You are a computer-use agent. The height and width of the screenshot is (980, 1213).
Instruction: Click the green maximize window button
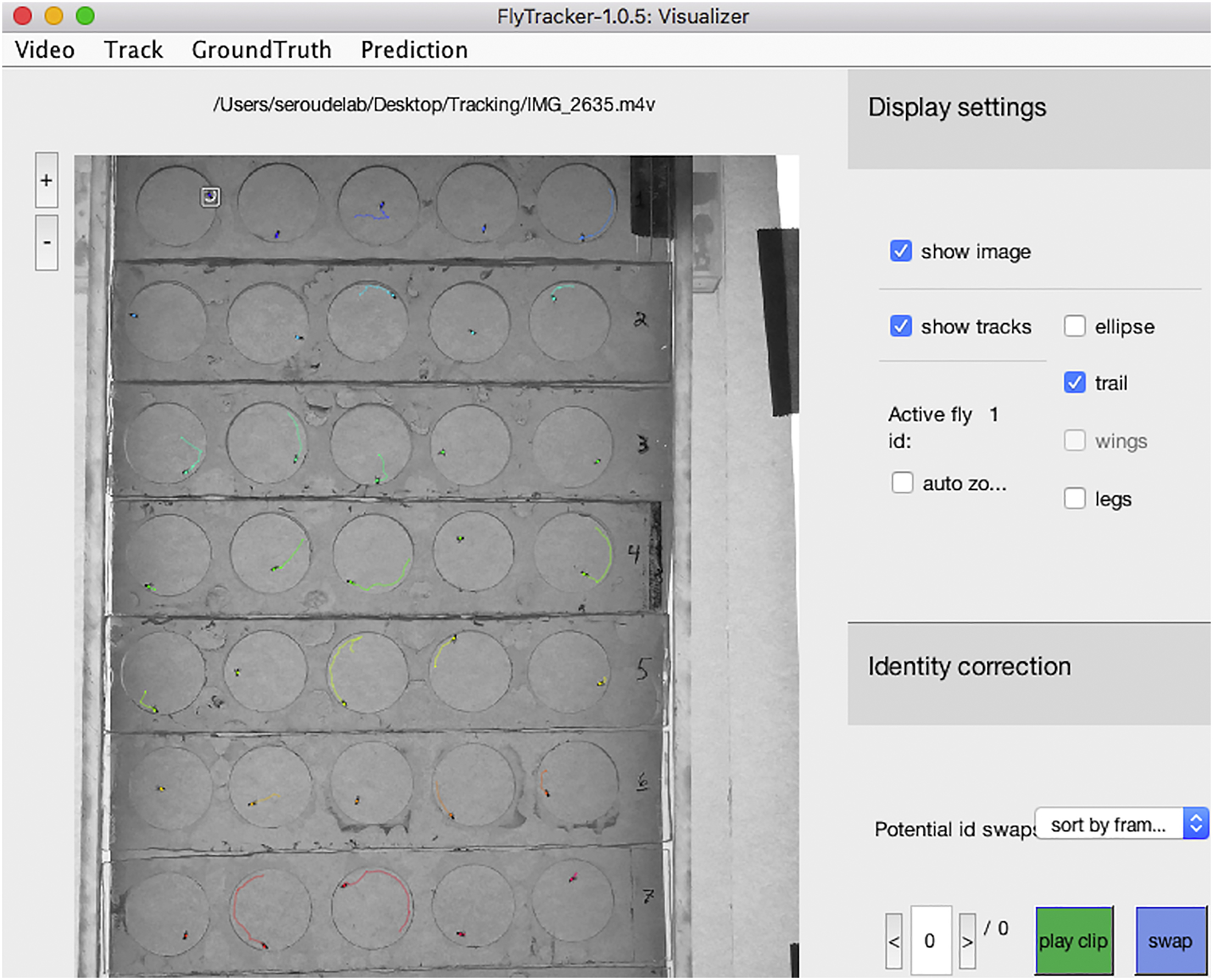click(85, 16)
